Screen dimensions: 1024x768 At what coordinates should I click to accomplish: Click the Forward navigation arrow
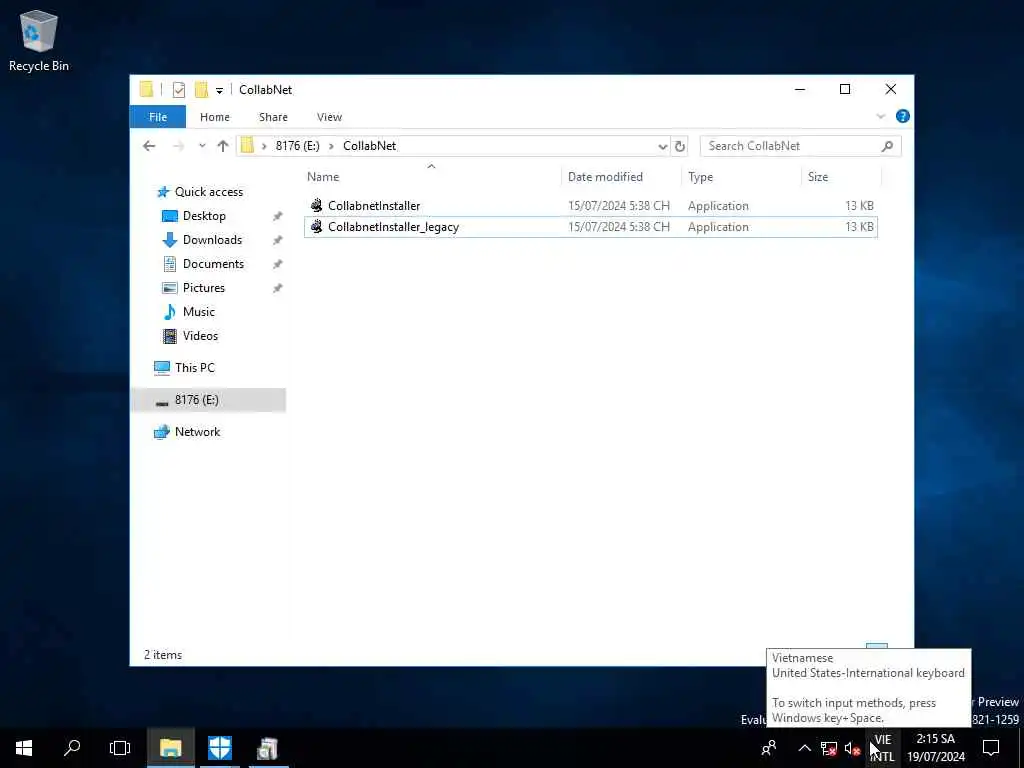[x=178, y=146]
